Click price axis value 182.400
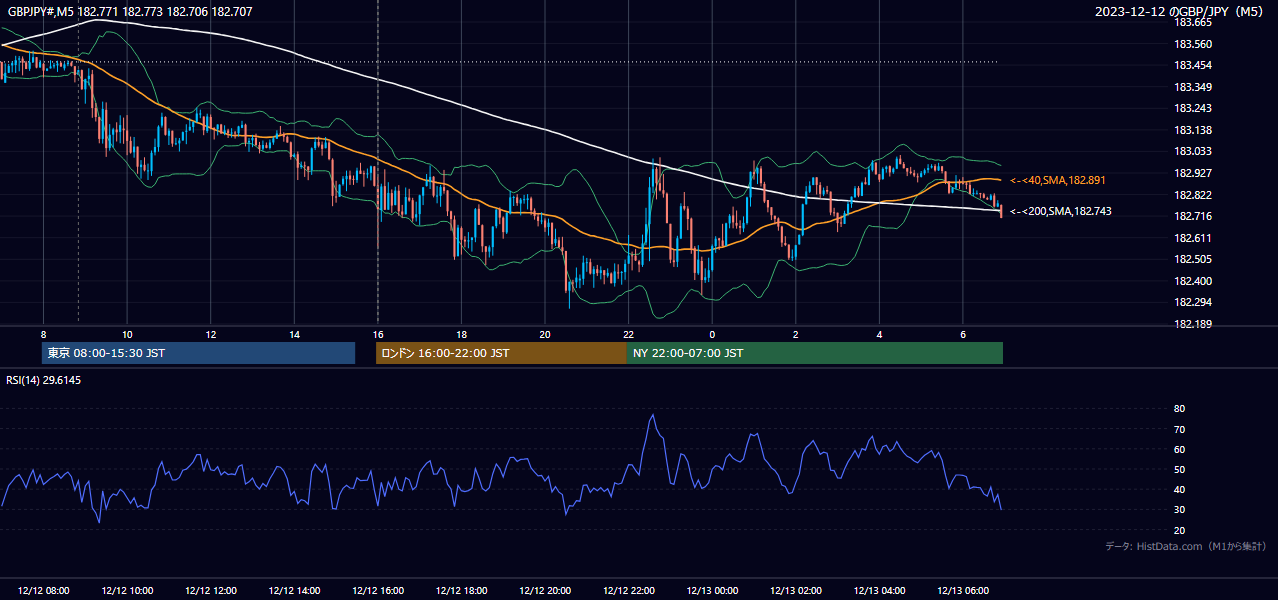 [x=1192, y=281]
